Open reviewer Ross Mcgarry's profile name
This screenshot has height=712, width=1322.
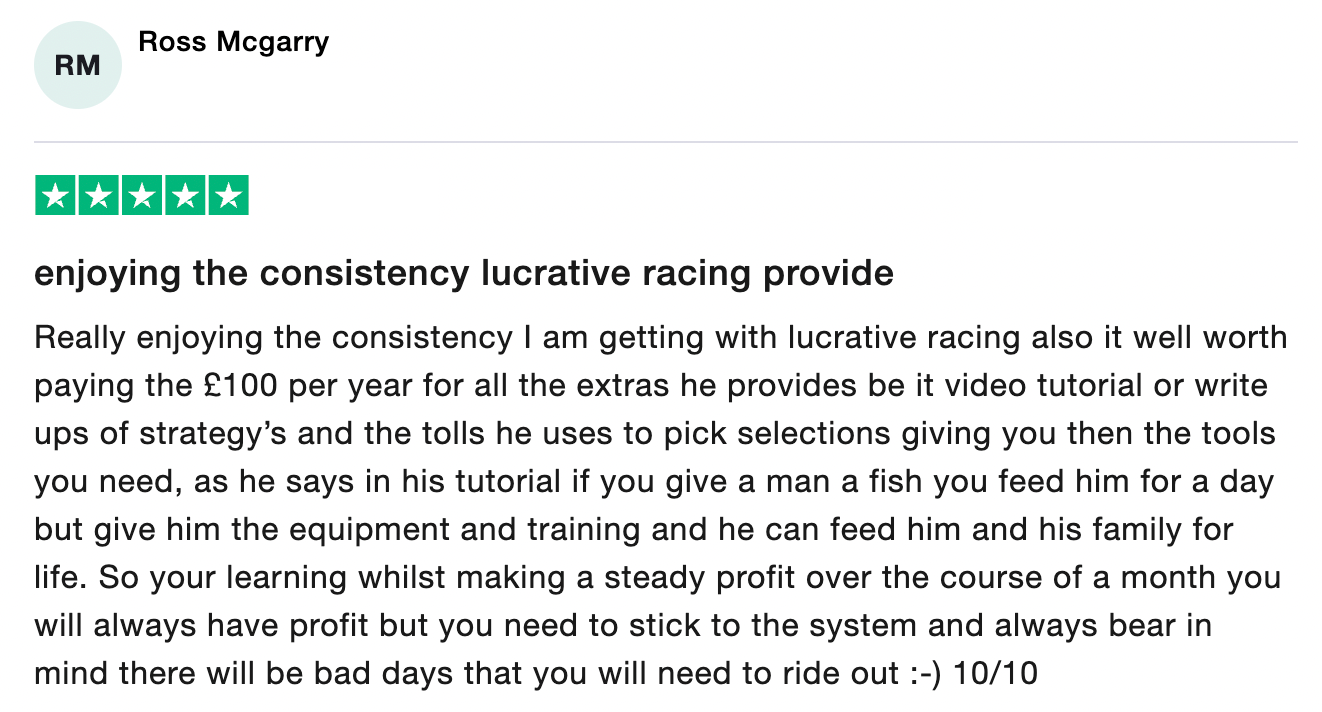point(233,42)
